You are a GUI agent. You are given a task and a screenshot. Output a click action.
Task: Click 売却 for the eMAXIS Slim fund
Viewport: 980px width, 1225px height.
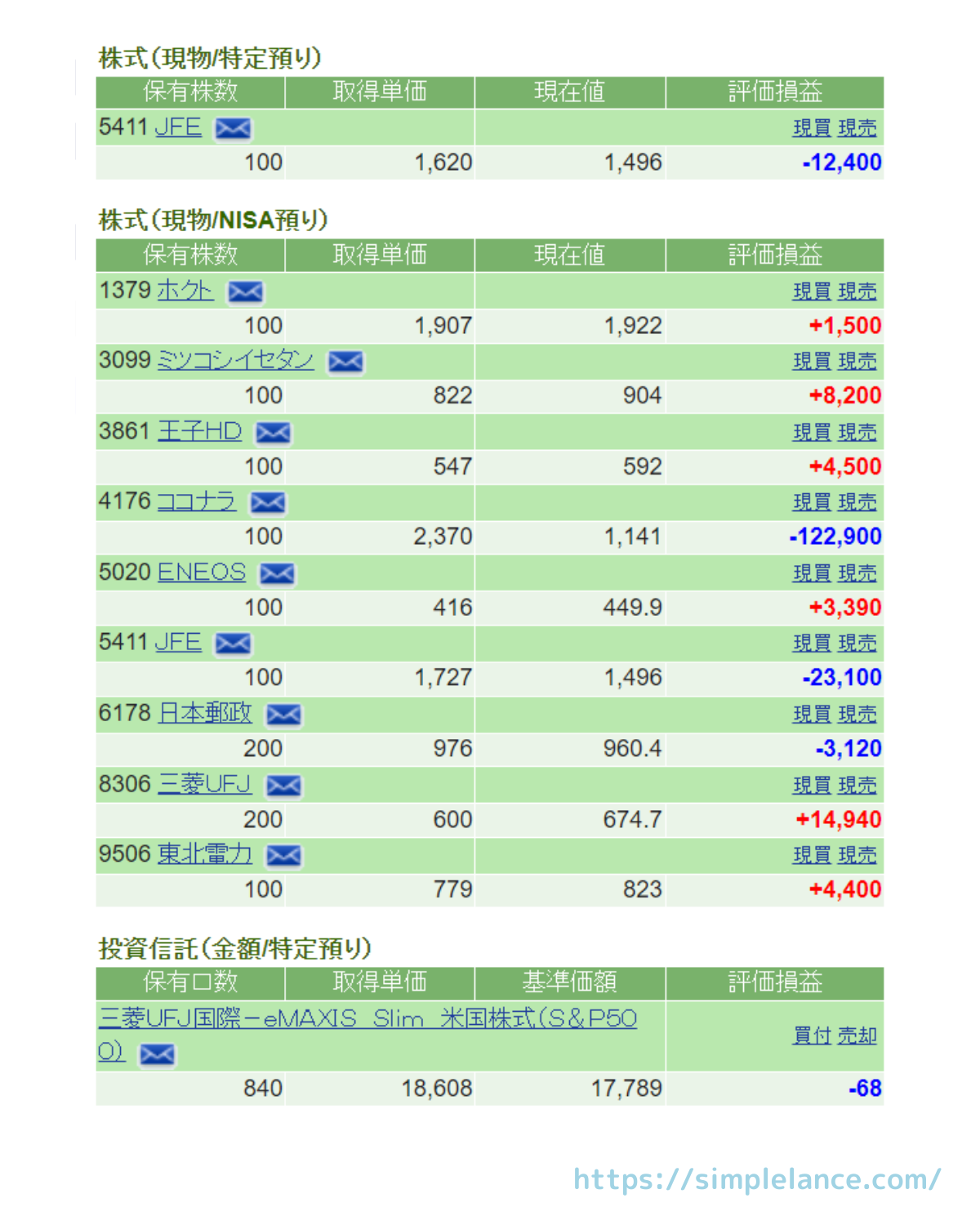tap(857, 1036)
